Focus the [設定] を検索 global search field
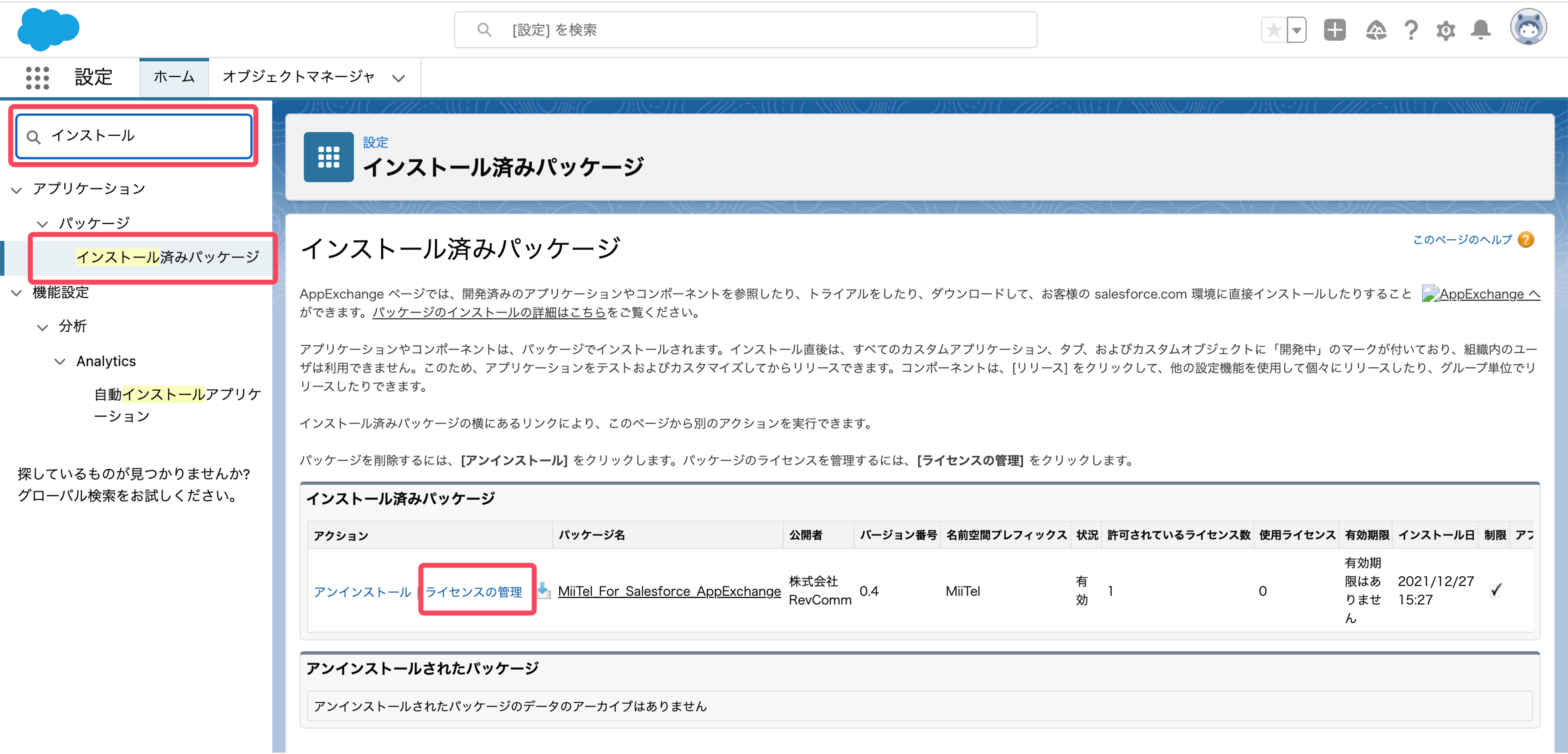Image resolution: width=1568 pixels, height=754 pixels. coord(746,30)
